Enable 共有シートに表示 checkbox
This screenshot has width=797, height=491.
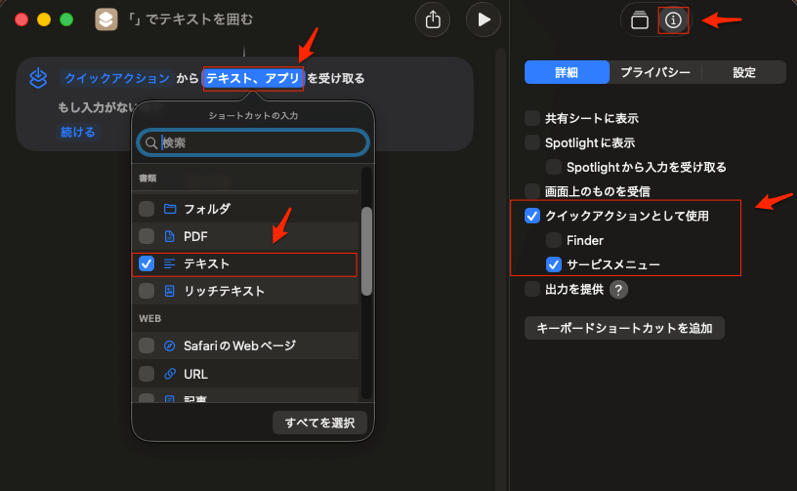pos(532,118)
